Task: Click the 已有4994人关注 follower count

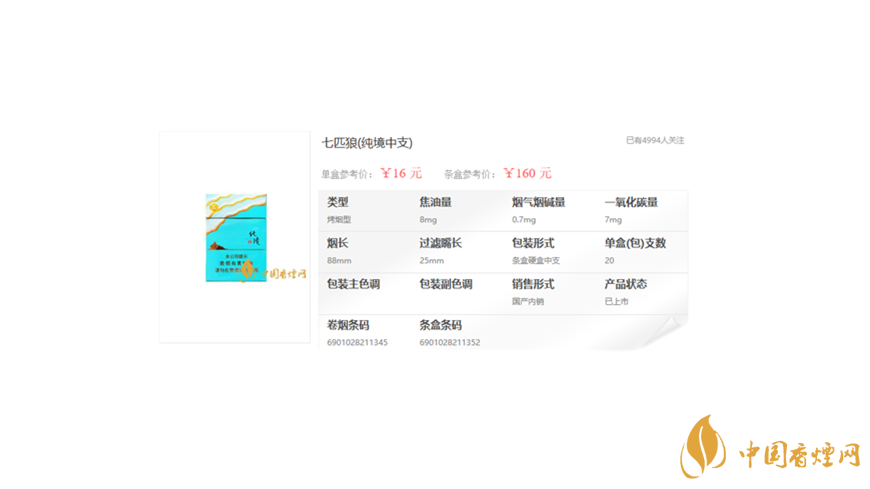Action: [x=655, y=141]
